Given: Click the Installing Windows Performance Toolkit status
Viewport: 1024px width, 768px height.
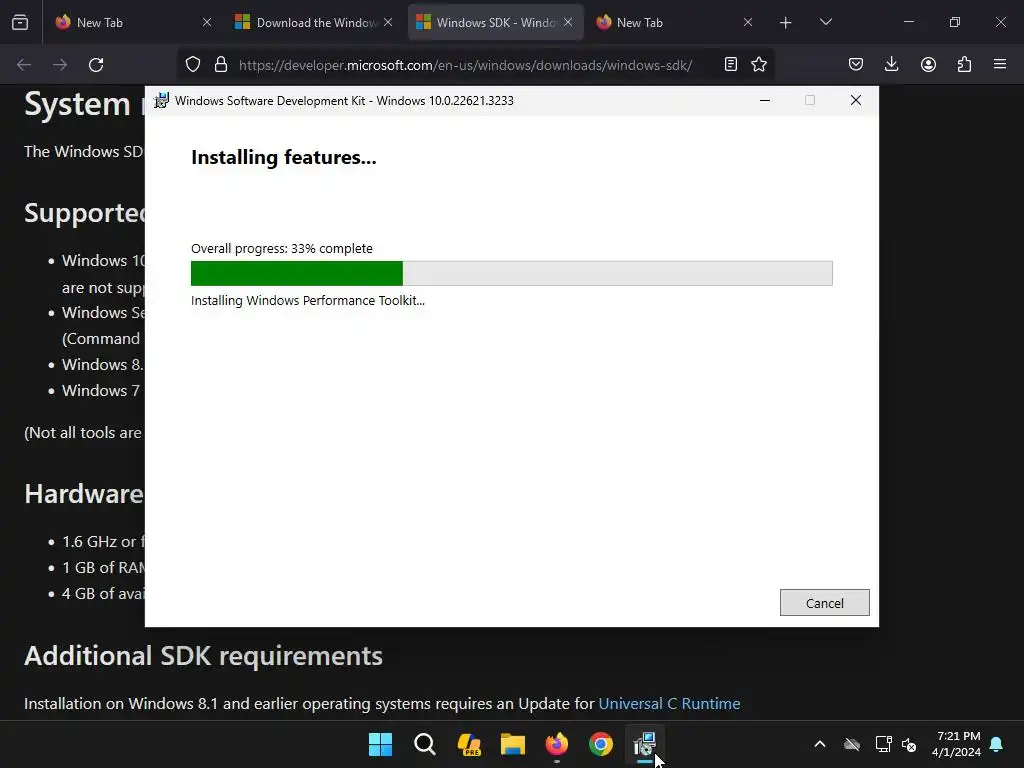Looking at the screenshot, I should (308, 300).
